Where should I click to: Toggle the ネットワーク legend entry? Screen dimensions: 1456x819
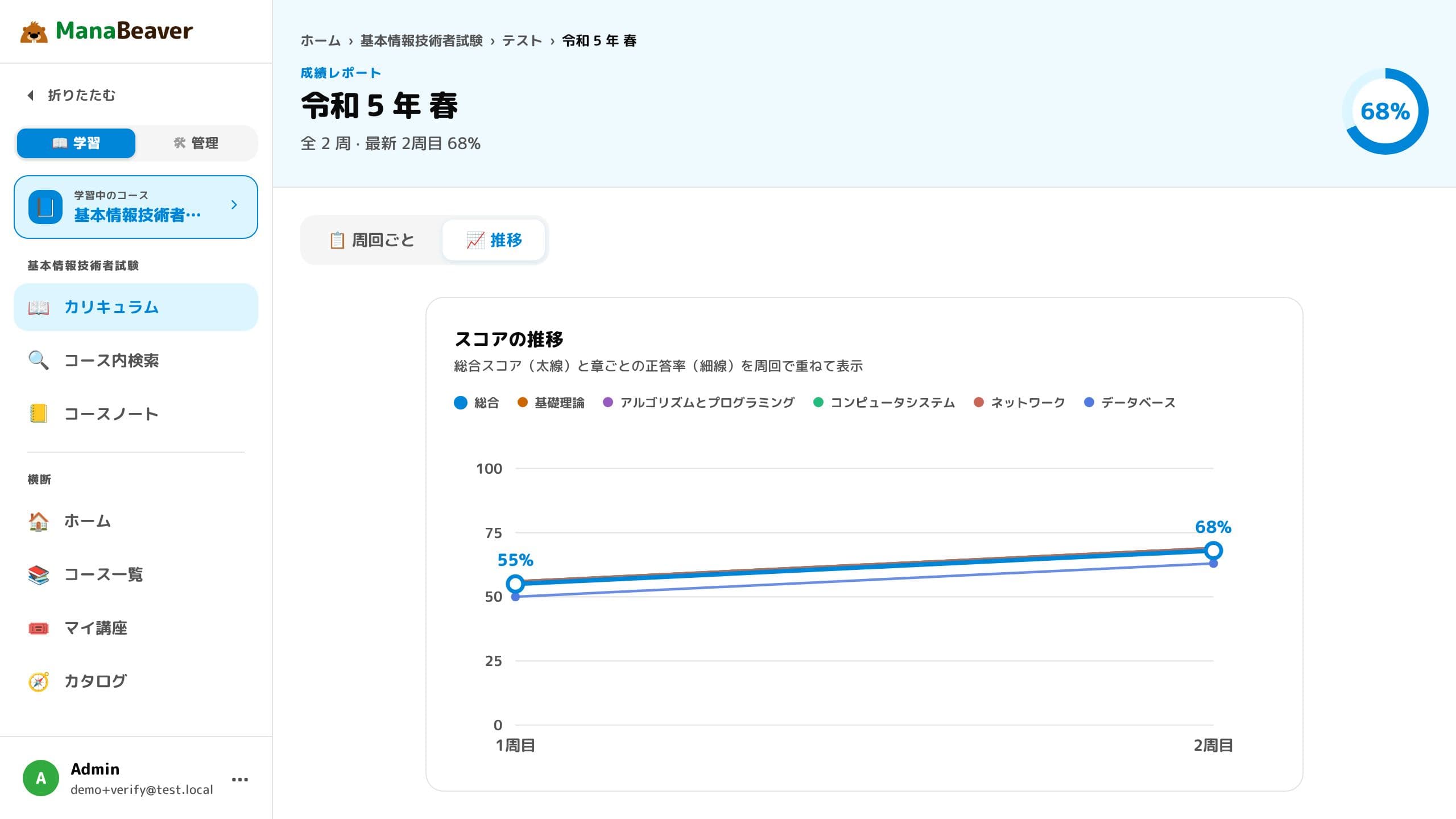click(x=1019, y=403)
